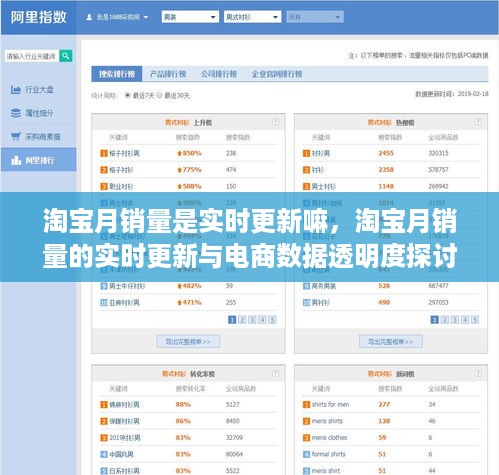Viewport: 499px width, 475px height.
Task: Click rank 1 badge beside 格子衬衫男
Action: click(104, 153)
